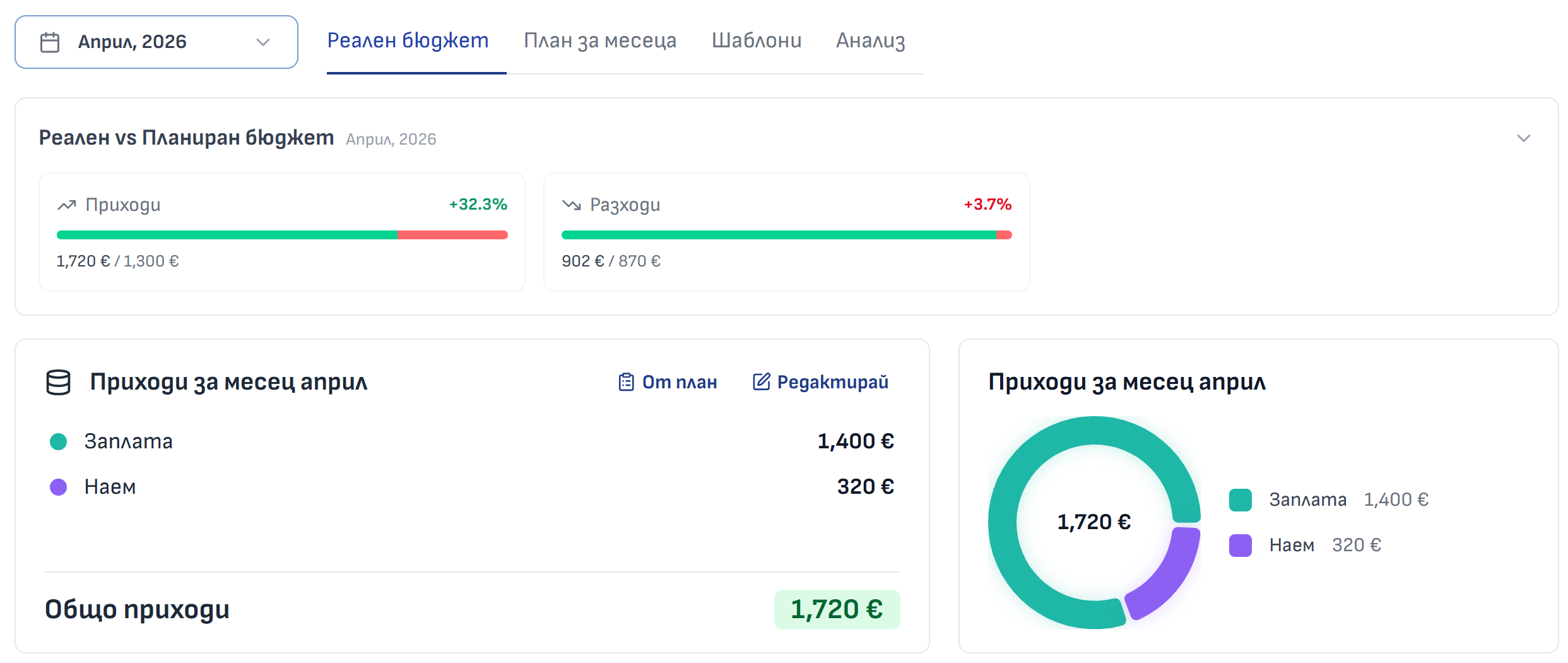
Task: Switch to Реален бюджет tab
Action: [x=408, y=40]
